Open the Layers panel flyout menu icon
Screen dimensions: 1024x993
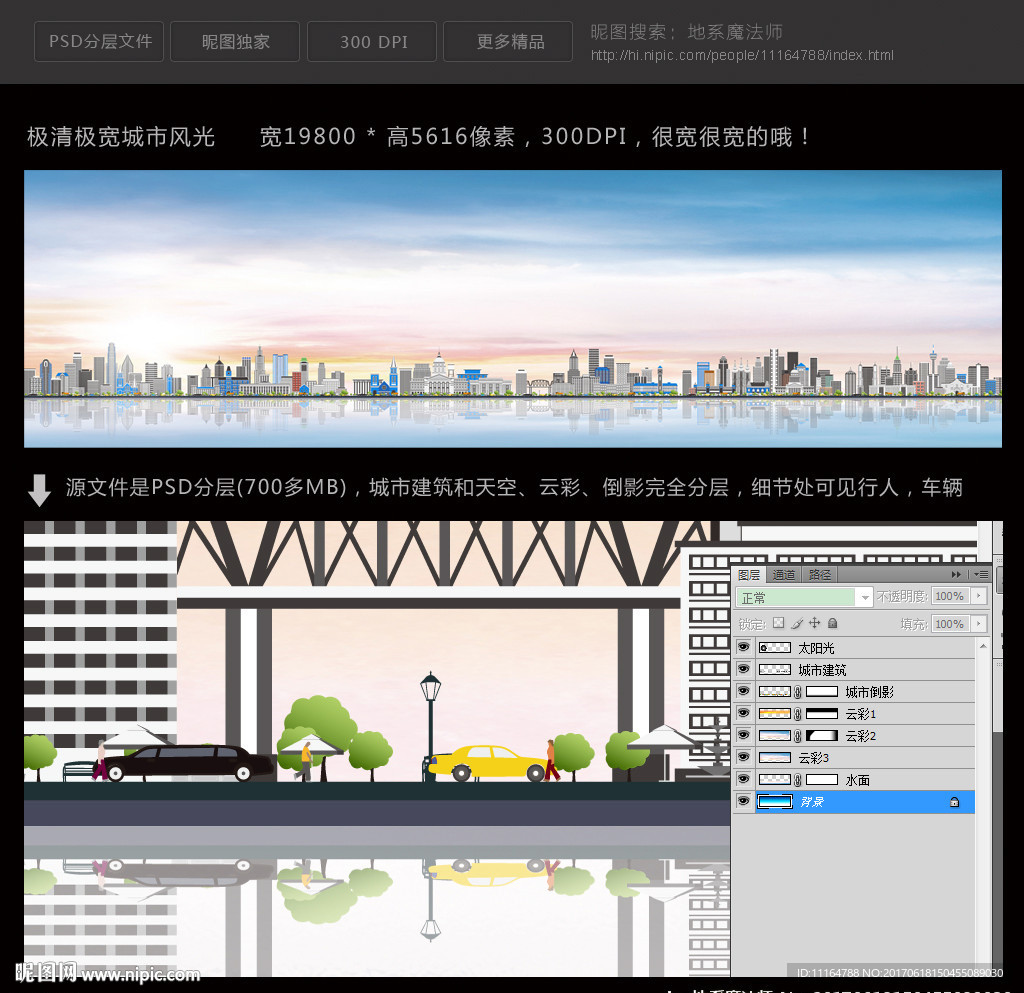click(x=981, y=575)
